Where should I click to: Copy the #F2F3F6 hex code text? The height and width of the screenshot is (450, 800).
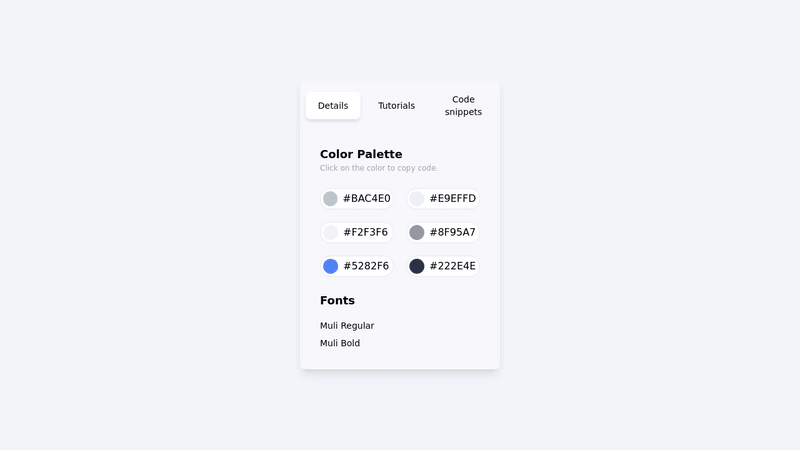pos(366,233)
